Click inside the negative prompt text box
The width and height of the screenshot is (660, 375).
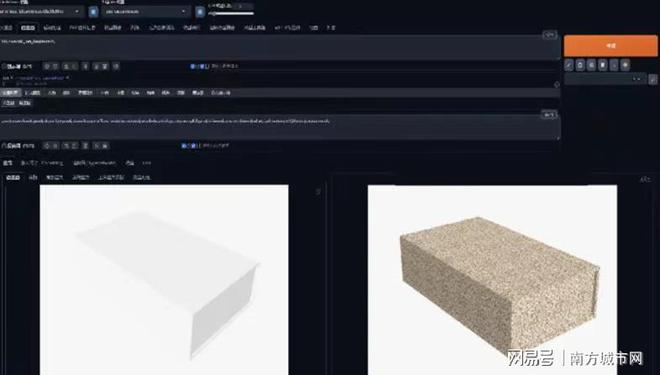click(x=279, y=125)
